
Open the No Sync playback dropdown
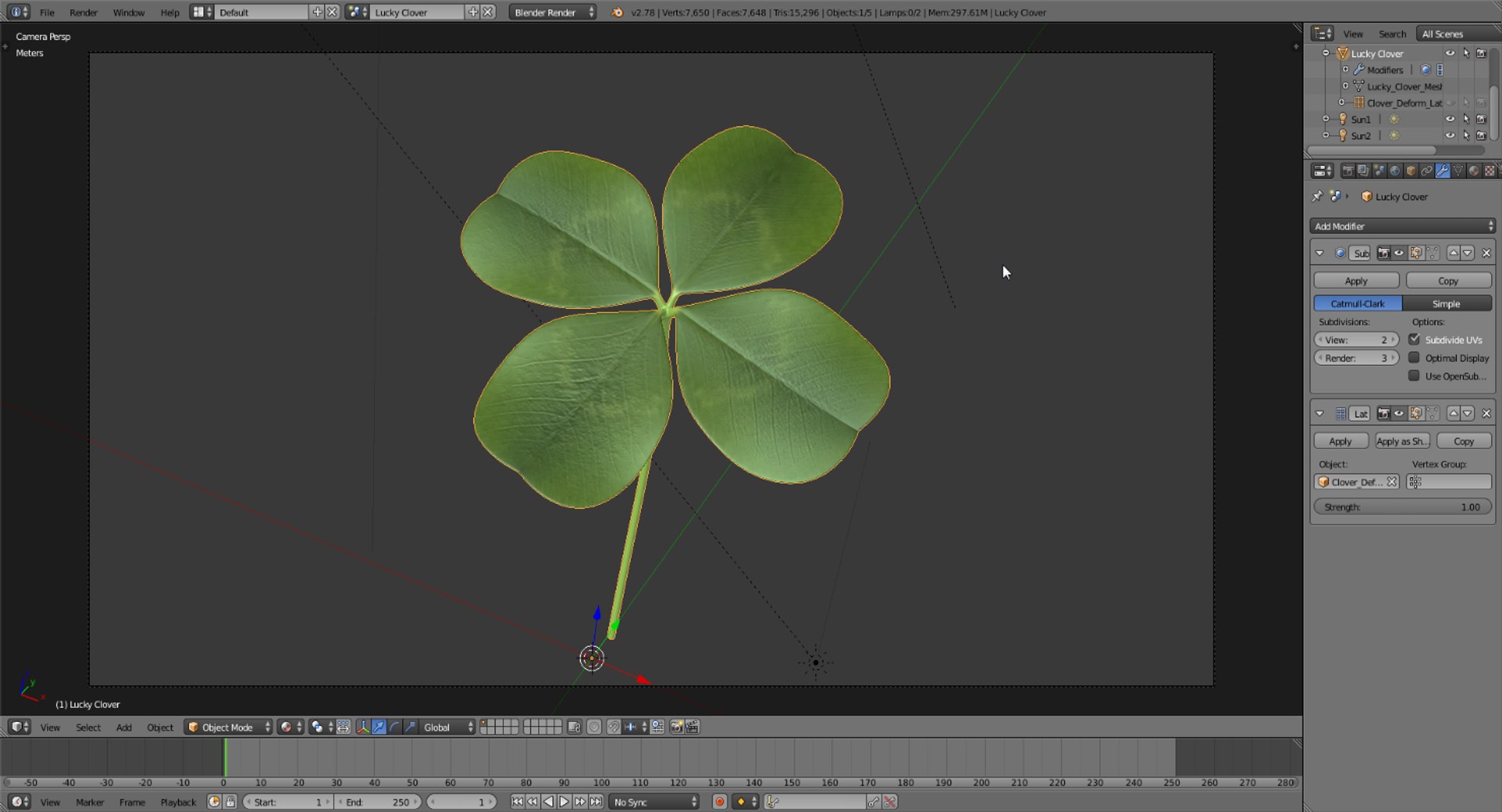(x=654, y=802)
